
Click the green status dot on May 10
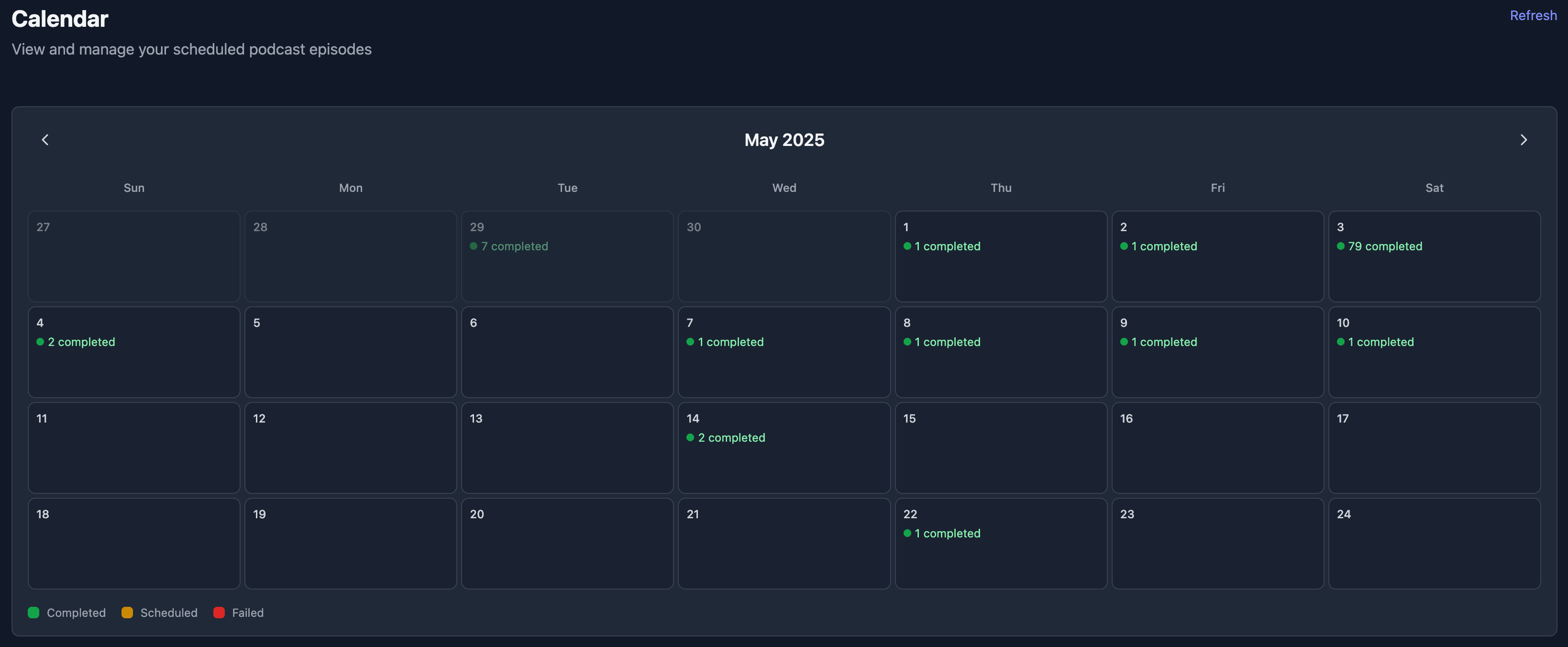click(1340, 342)
